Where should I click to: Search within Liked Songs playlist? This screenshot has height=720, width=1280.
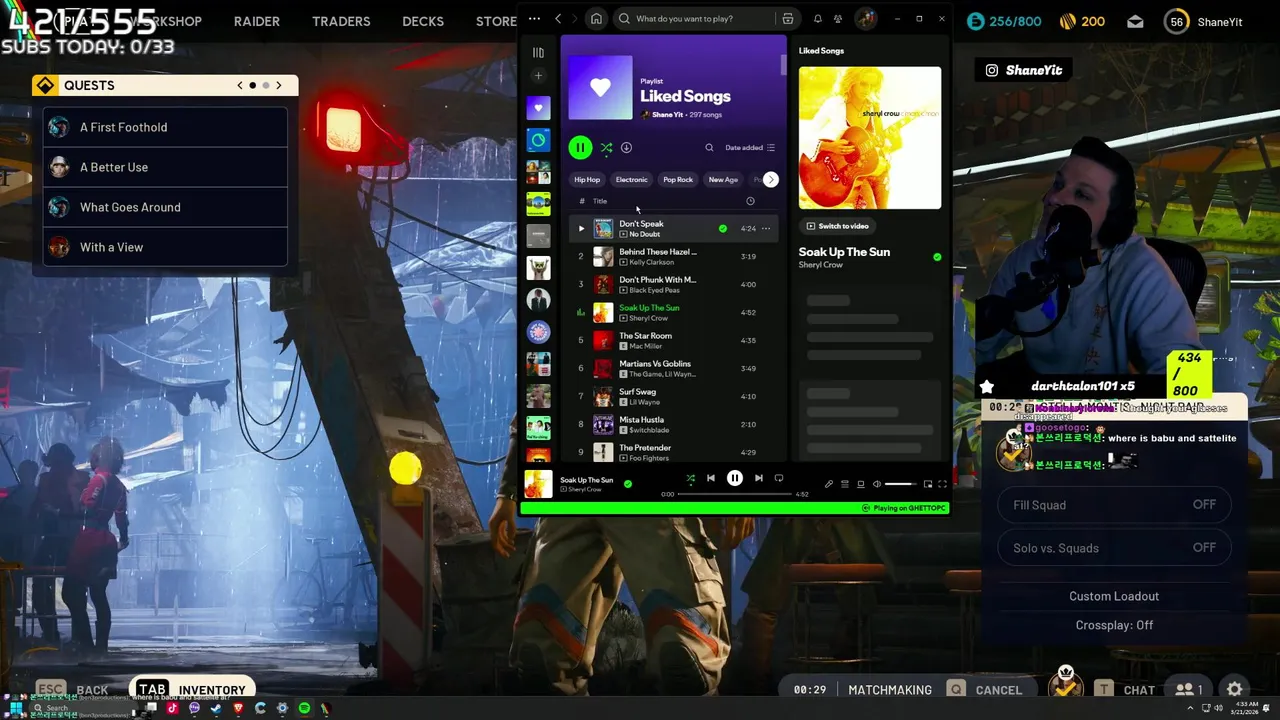point(709,148)
